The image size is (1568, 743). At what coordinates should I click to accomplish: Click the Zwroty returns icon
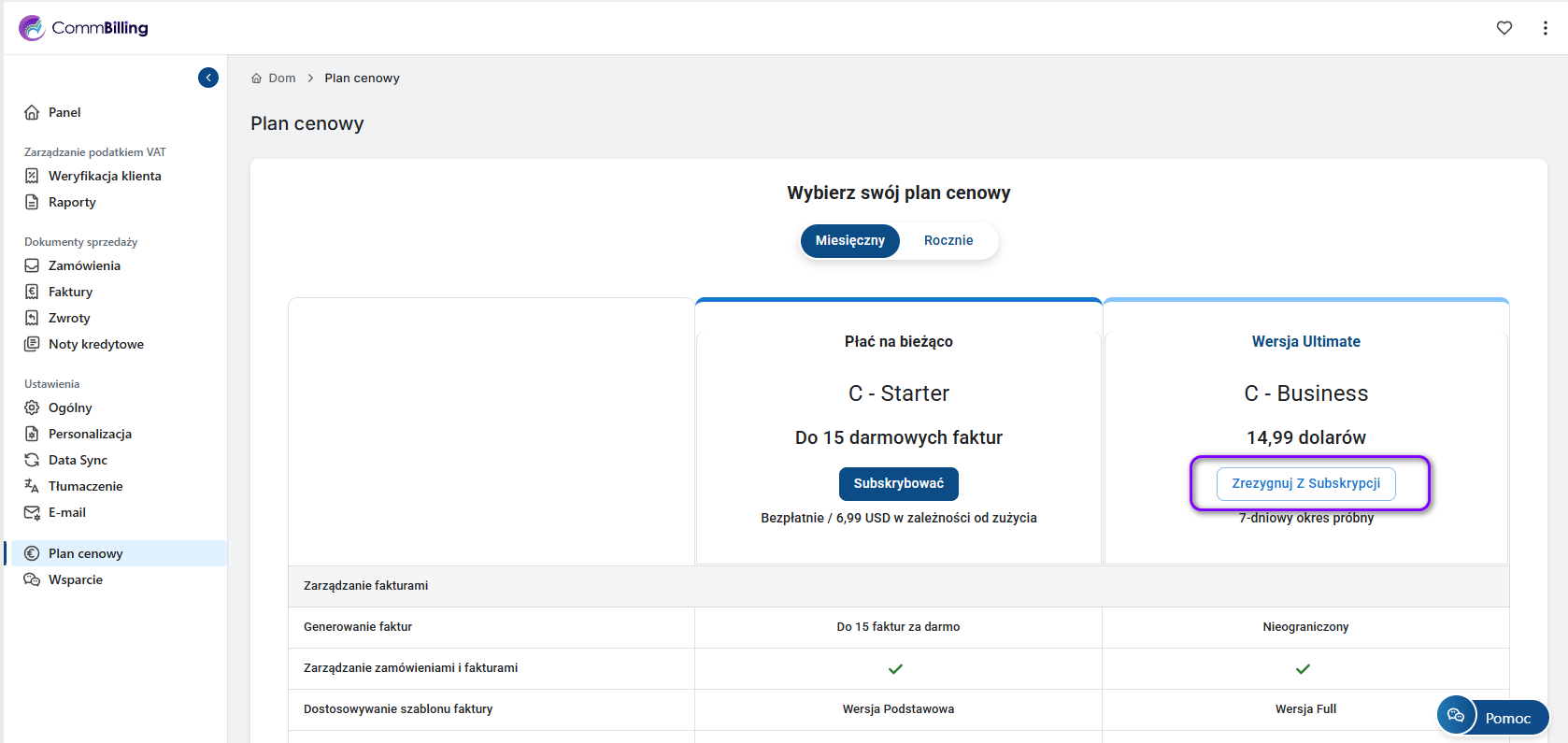(x=32, y=318)
